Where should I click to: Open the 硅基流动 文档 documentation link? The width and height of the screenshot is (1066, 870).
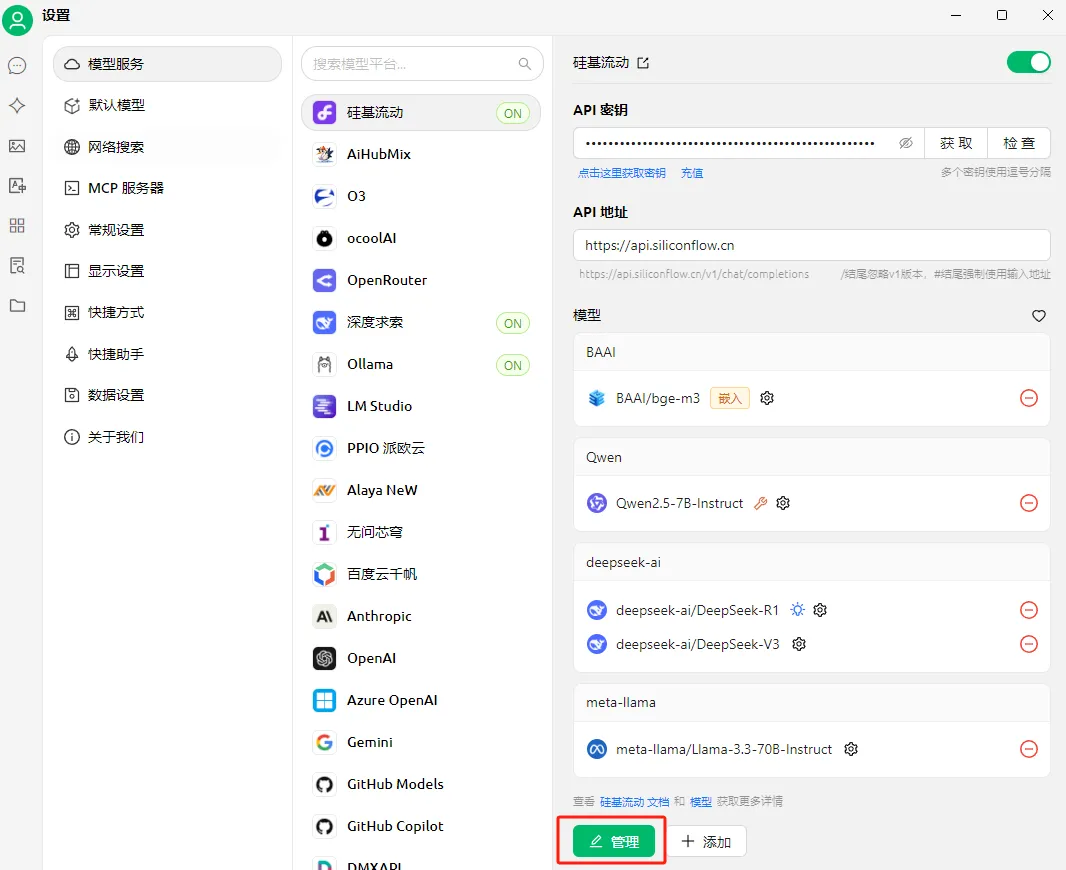click(634, 802)
